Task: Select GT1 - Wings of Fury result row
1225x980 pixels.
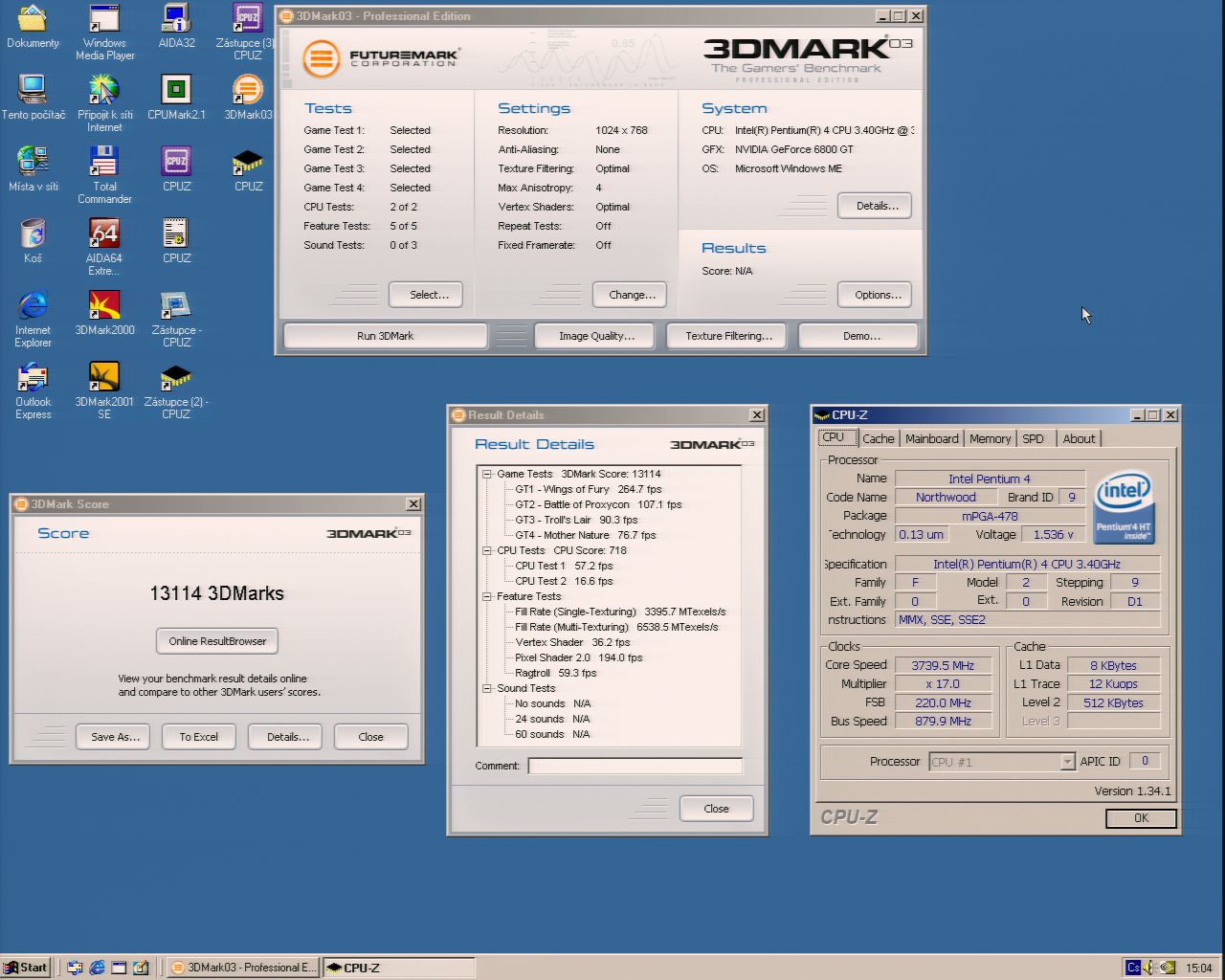Action: click(588, 489)
